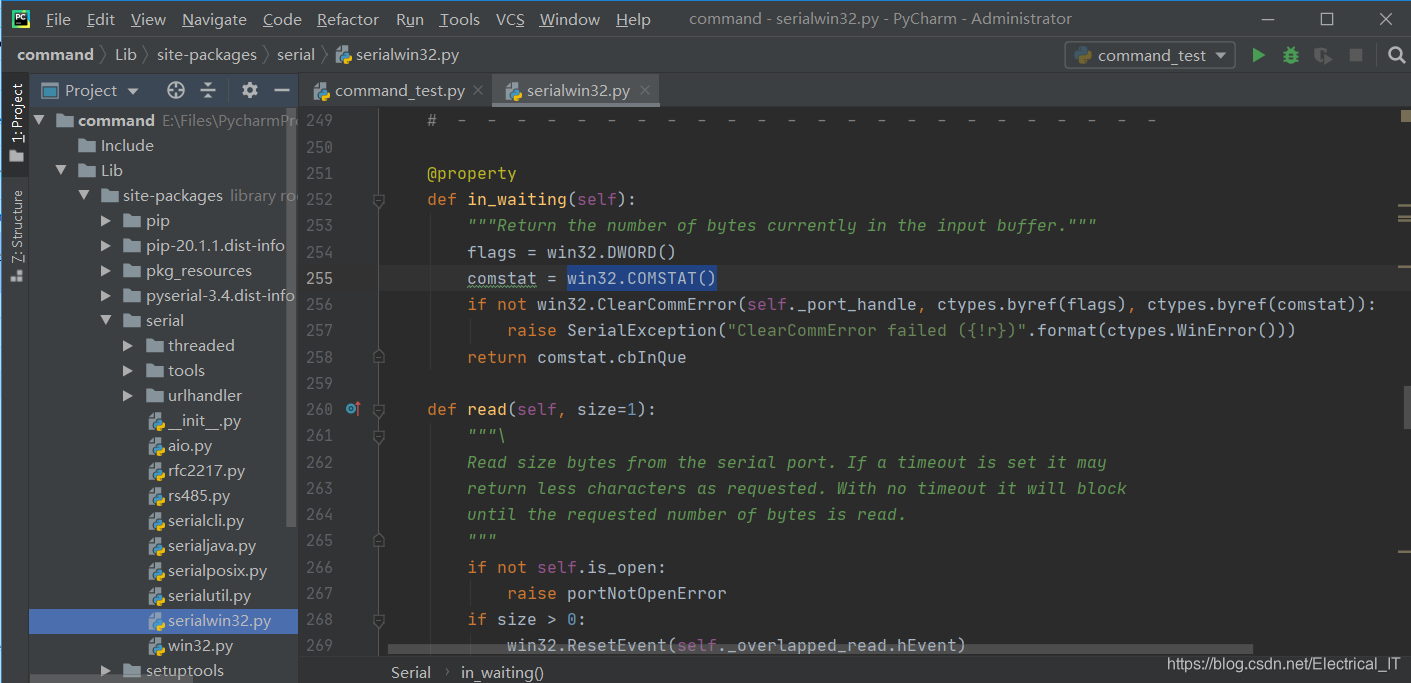1411x683 pixels.
Task: Collapse the serial folder
Action: [106, 321]
